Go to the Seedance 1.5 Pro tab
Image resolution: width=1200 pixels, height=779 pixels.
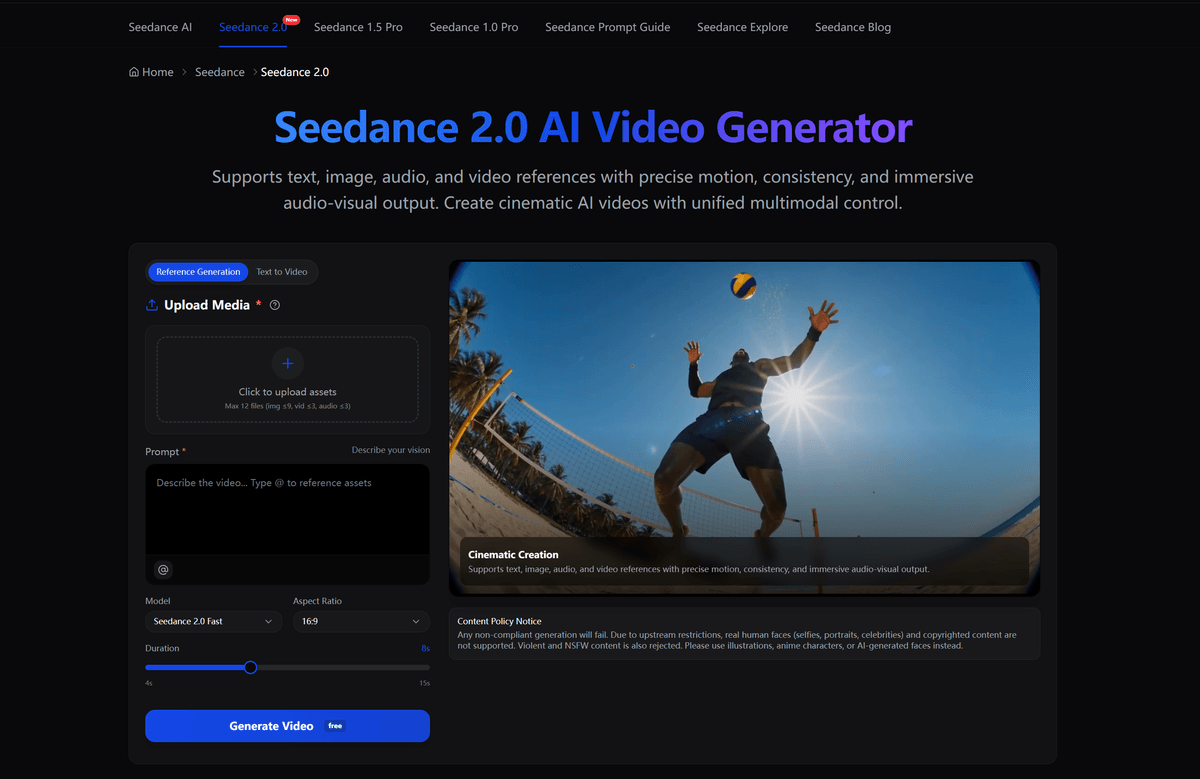(x=358, y=27)
